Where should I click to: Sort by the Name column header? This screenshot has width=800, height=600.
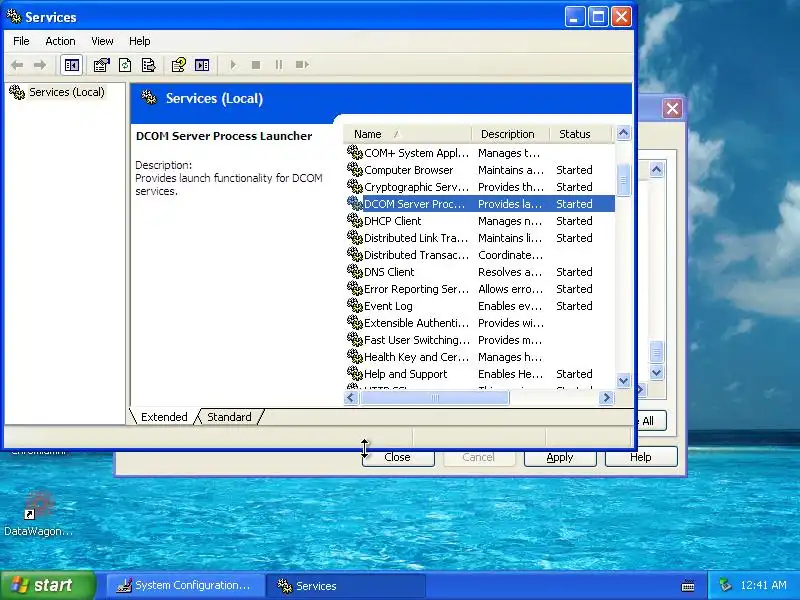click(408, 134)
